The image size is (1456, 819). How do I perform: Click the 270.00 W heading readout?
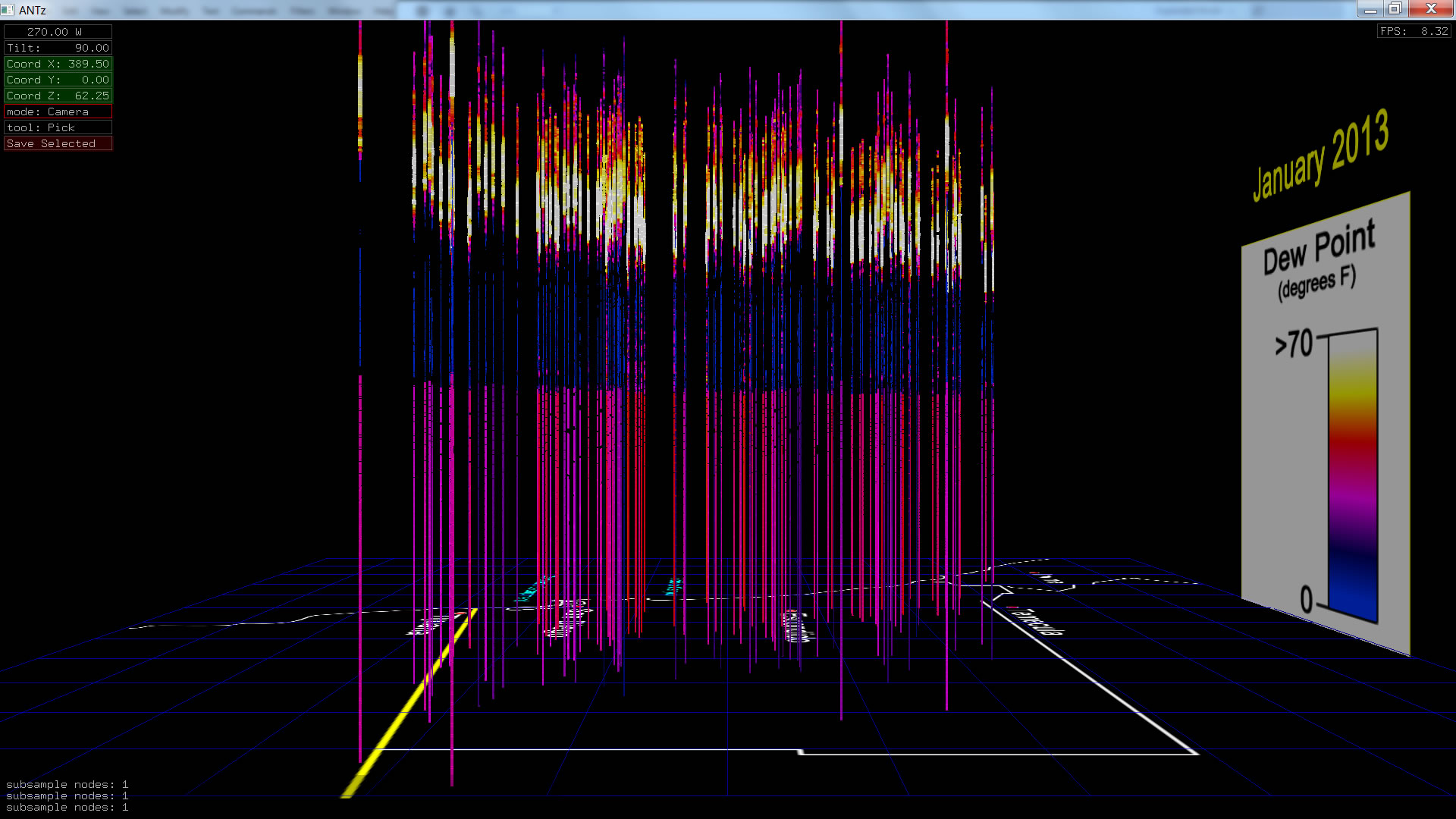[58, 32]
